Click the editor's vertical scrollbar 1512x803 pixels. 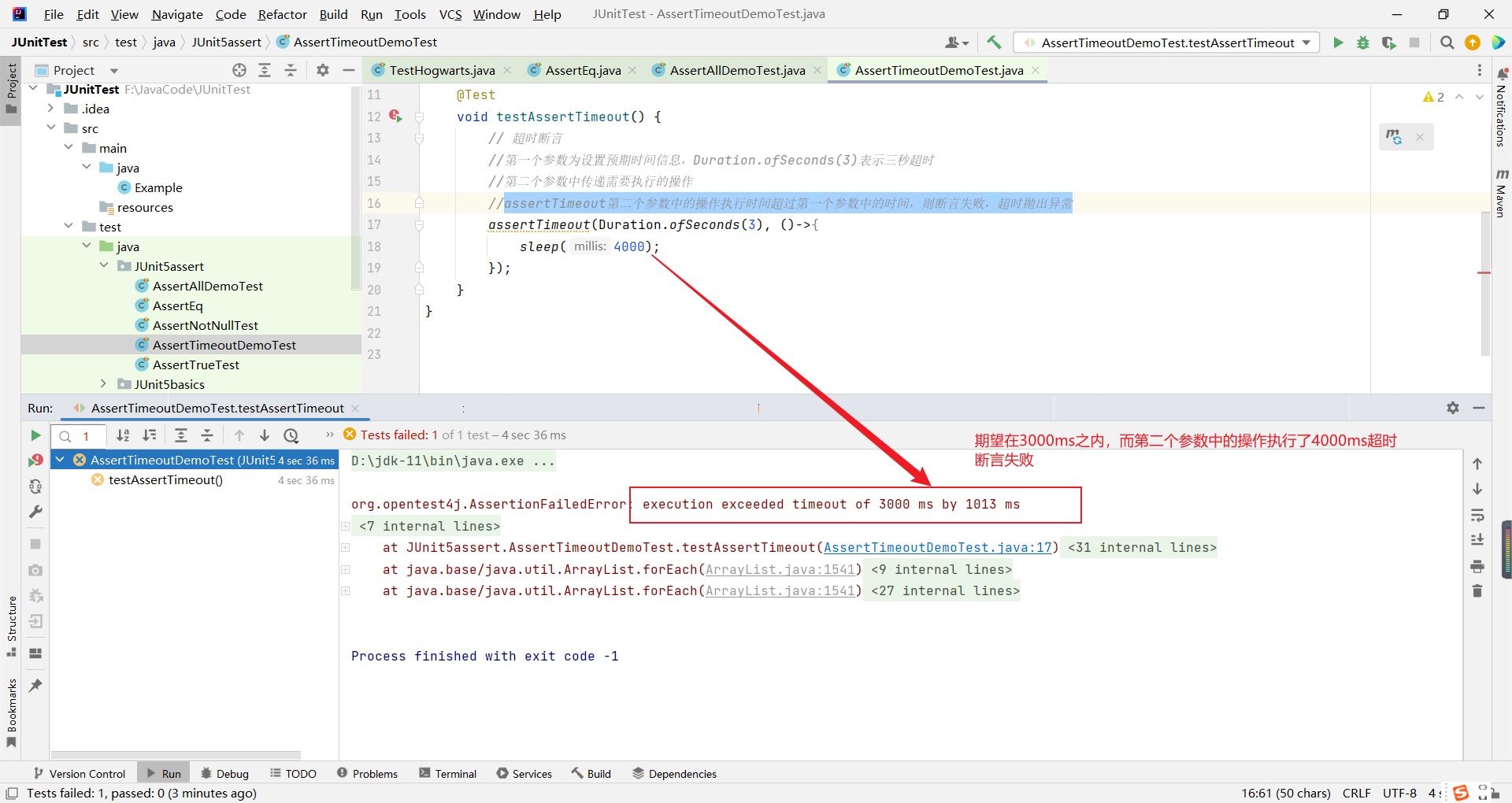tap(1485, 236)
